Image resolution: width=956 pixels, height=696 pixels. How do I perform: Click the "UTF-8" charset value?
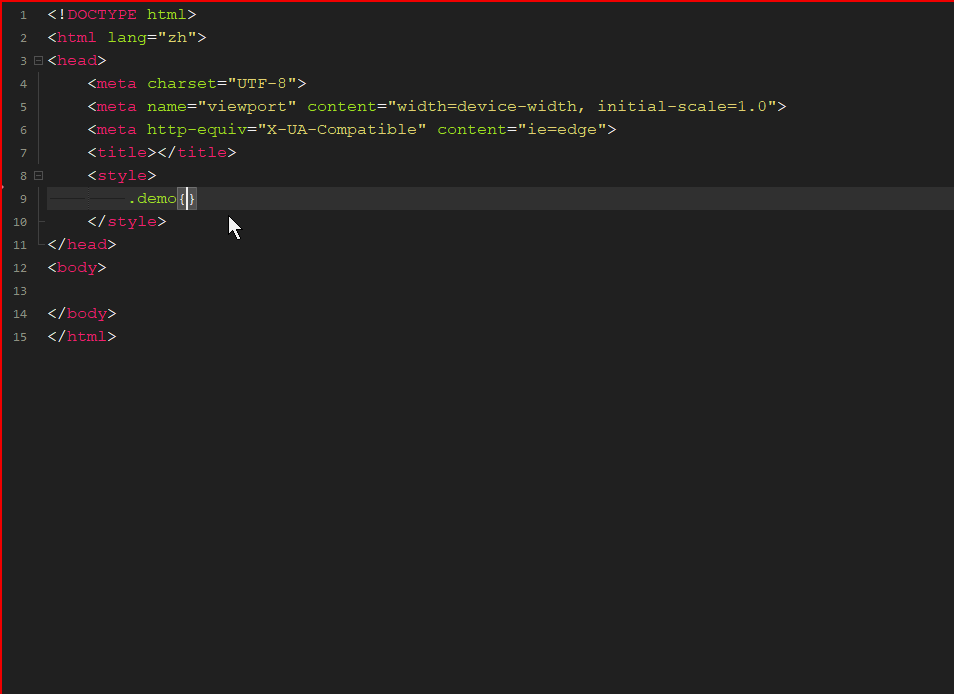pos(262,83)
